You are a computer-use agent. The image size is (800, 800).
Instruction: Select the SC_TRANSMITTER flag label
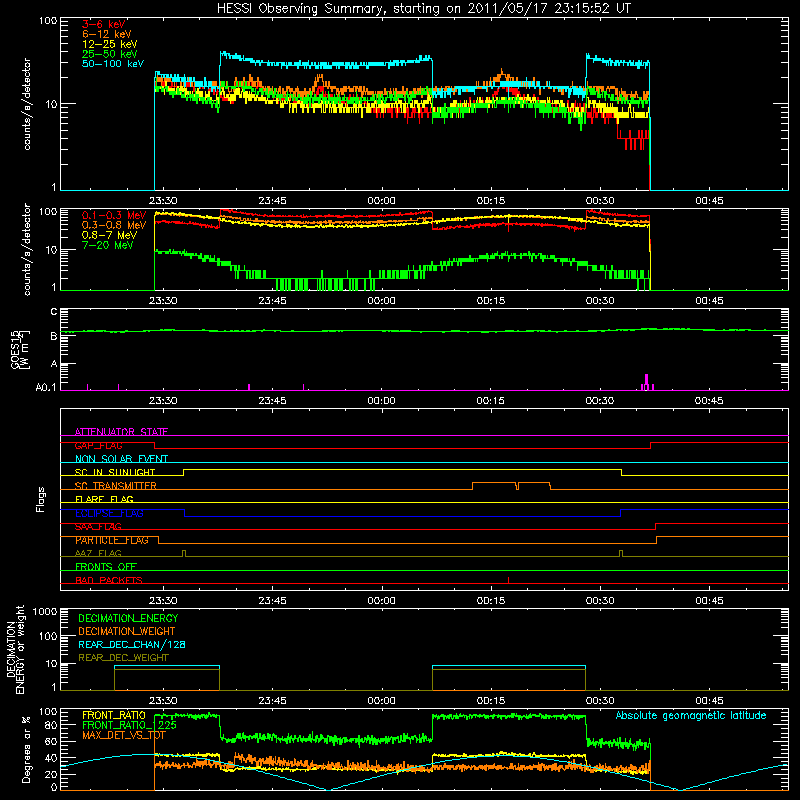tap(116, 486)
